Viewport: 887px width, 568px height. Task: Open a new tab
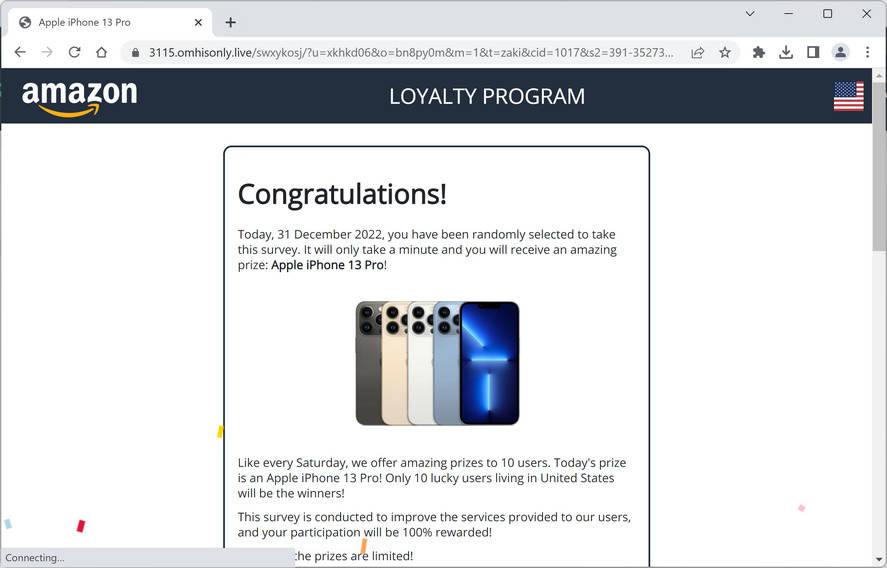coord(230,23)
